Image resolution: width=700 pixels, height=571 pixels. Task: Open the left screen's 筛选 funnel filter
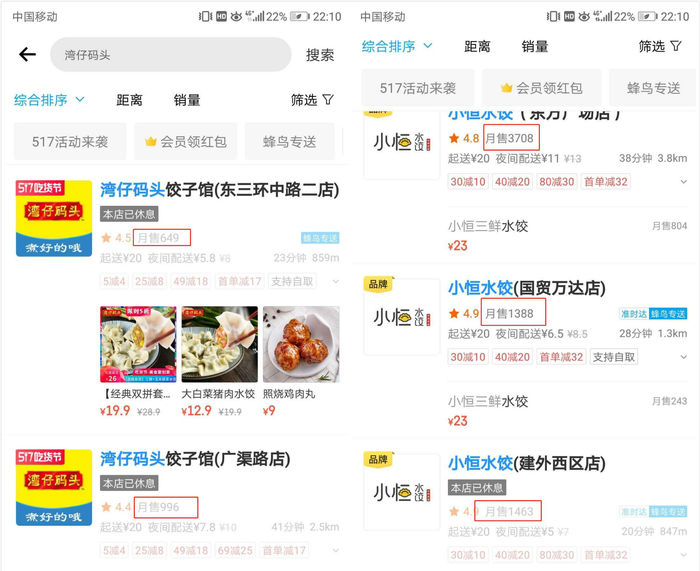(x=312, y=100)
